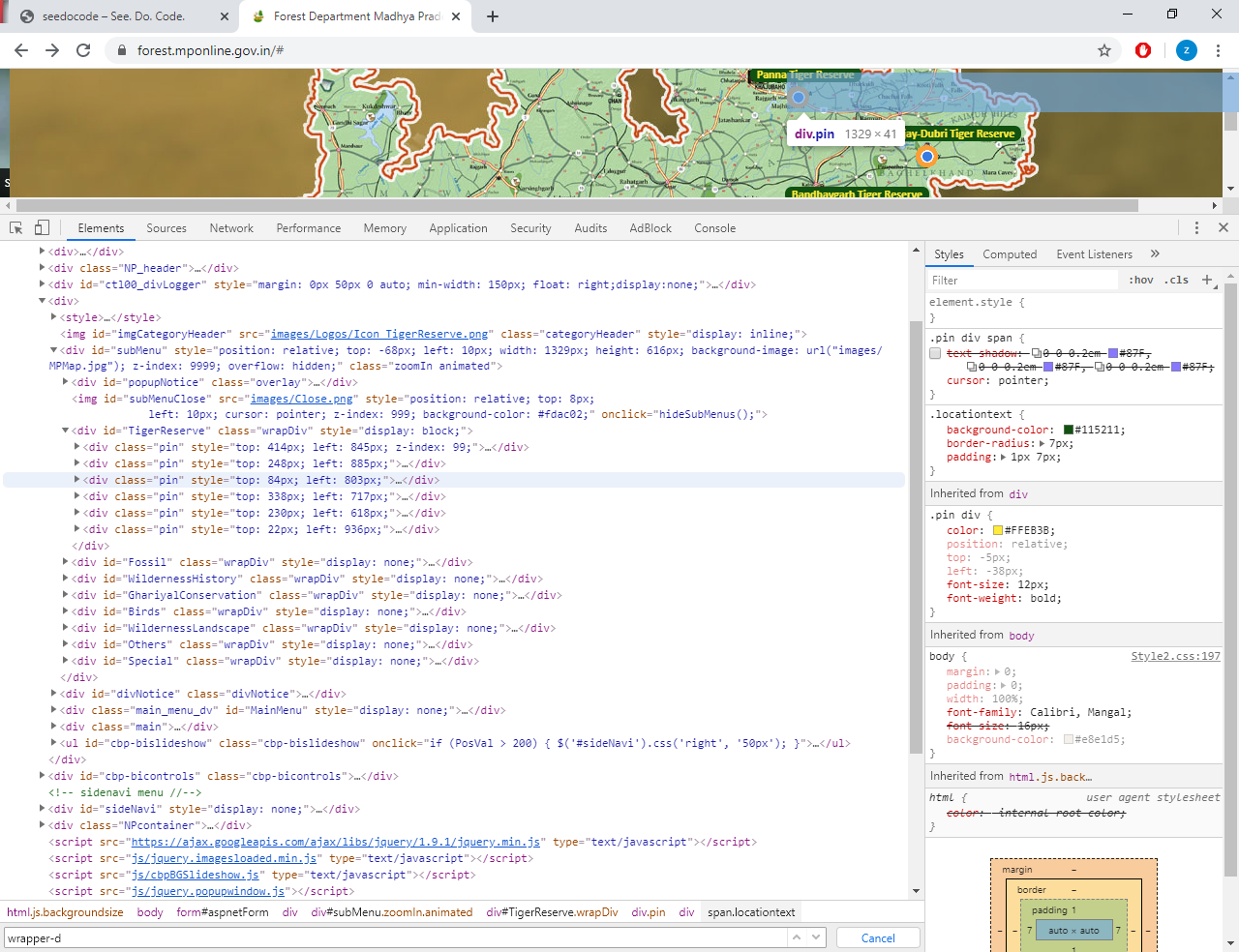This screenshot has height=952, width=1239.
Task: Open the Event Listeners tab
Action: (1095, 254)
